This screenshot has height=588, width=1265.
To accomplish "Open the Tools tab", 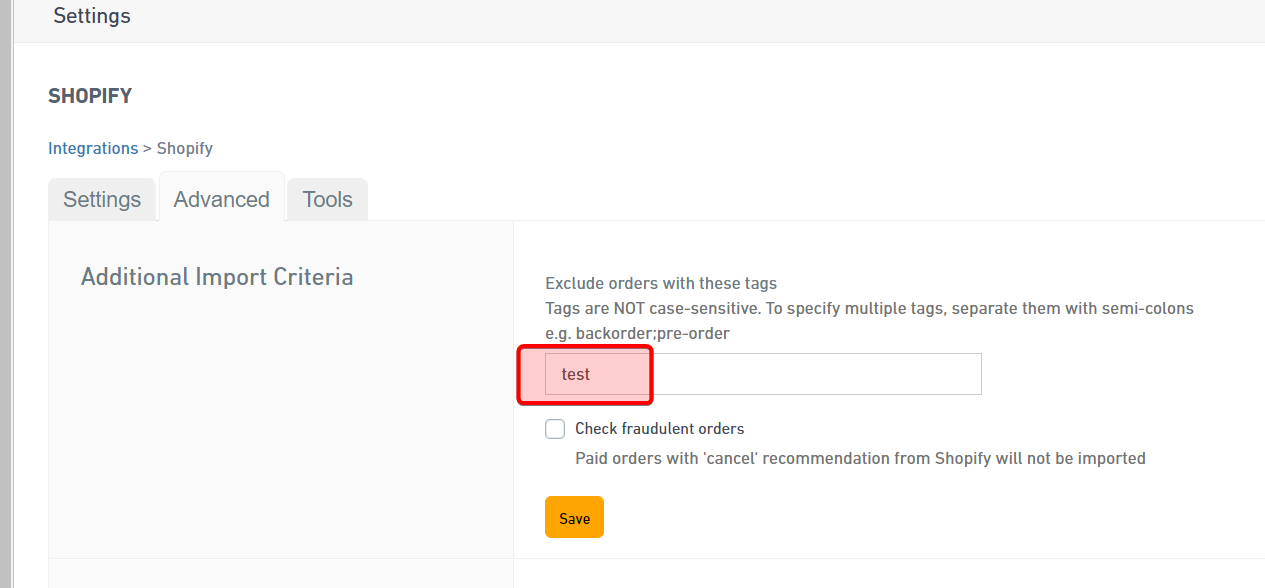I will pyautogui.click(x=327, y=200).
